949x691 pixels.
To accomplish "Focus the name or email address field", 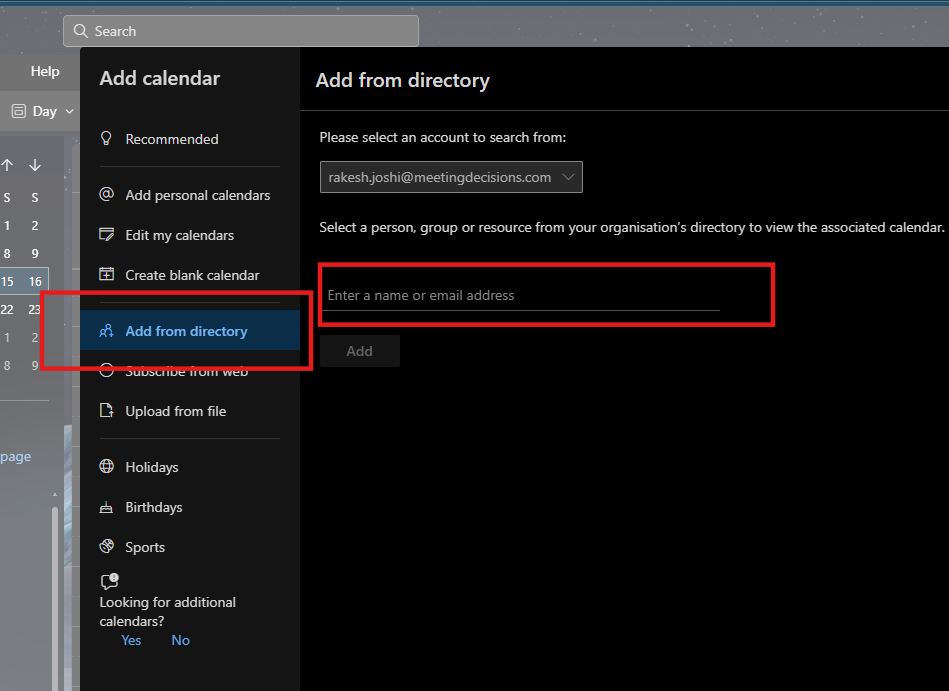I will coord(520,295).
